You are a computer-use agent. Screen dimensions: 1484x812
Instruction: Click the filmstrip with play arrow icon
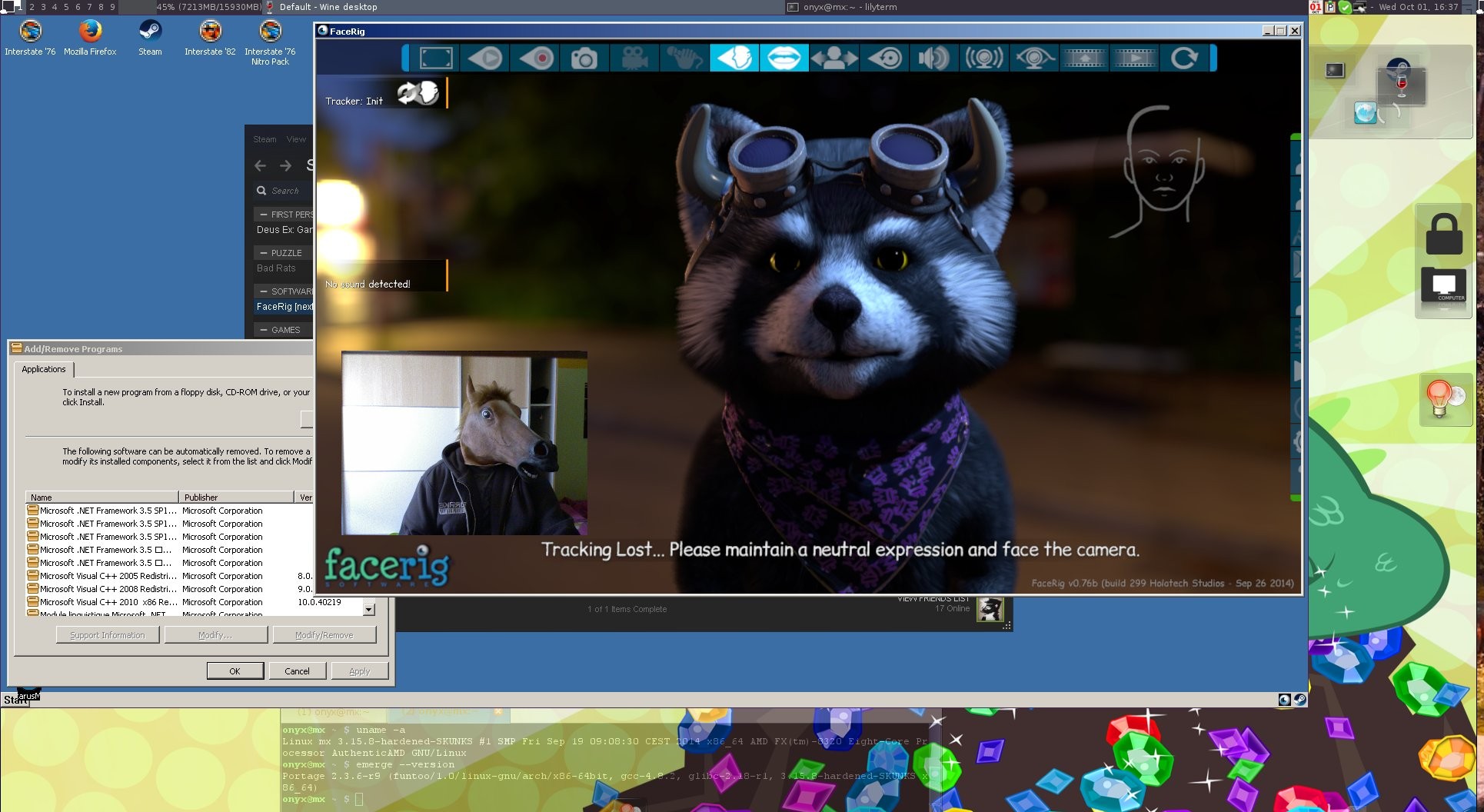[1134, 58]
